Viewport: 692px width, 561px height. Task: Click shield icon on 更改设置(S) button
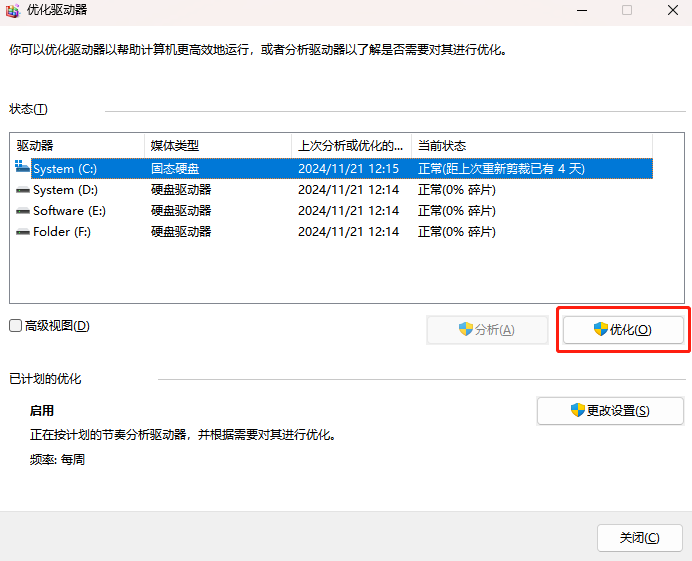point(578,410)
